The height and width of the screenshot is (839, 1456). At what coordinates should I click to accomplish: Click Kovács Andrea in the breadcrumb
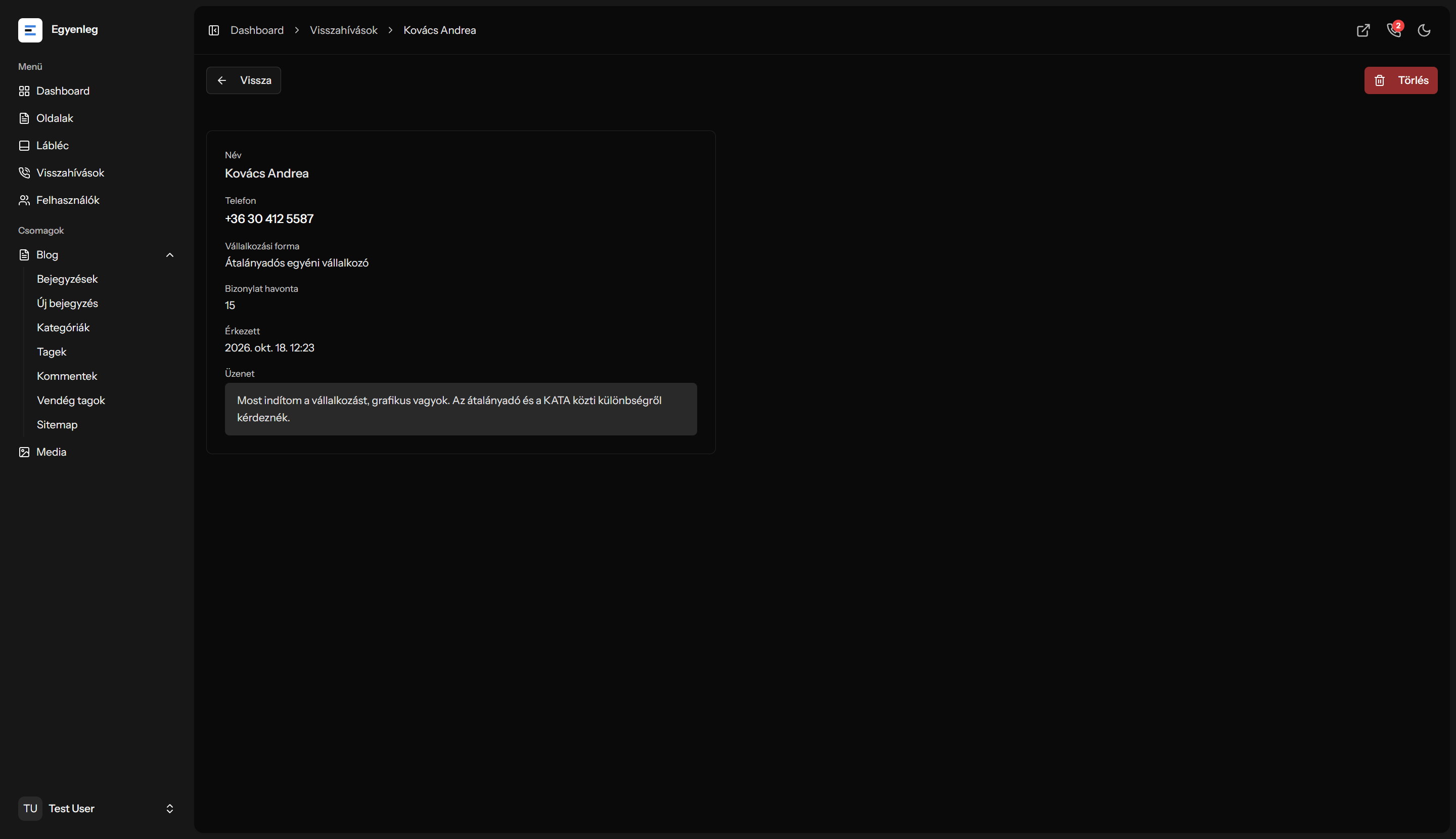click(439, 30)
